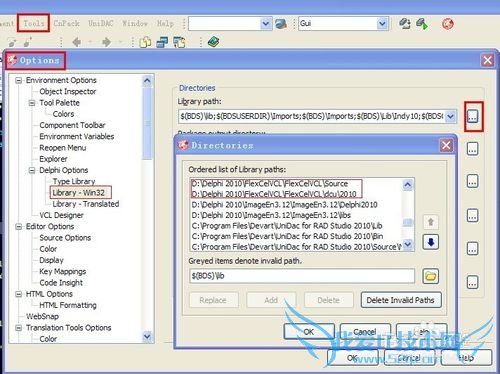Click the $(BDS)\lib path input field
Screen dimensions: 500x374
tap(302, 276)
